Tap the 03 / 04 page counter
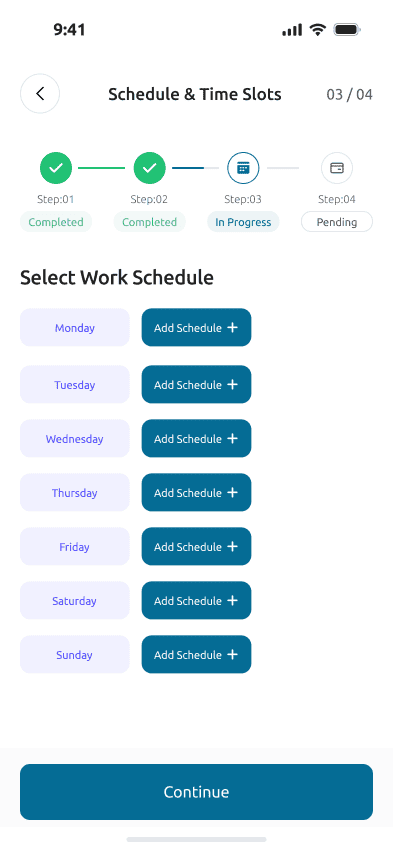Screen dimensions: 393x862 pyautogui.click(x=350, y=95)
